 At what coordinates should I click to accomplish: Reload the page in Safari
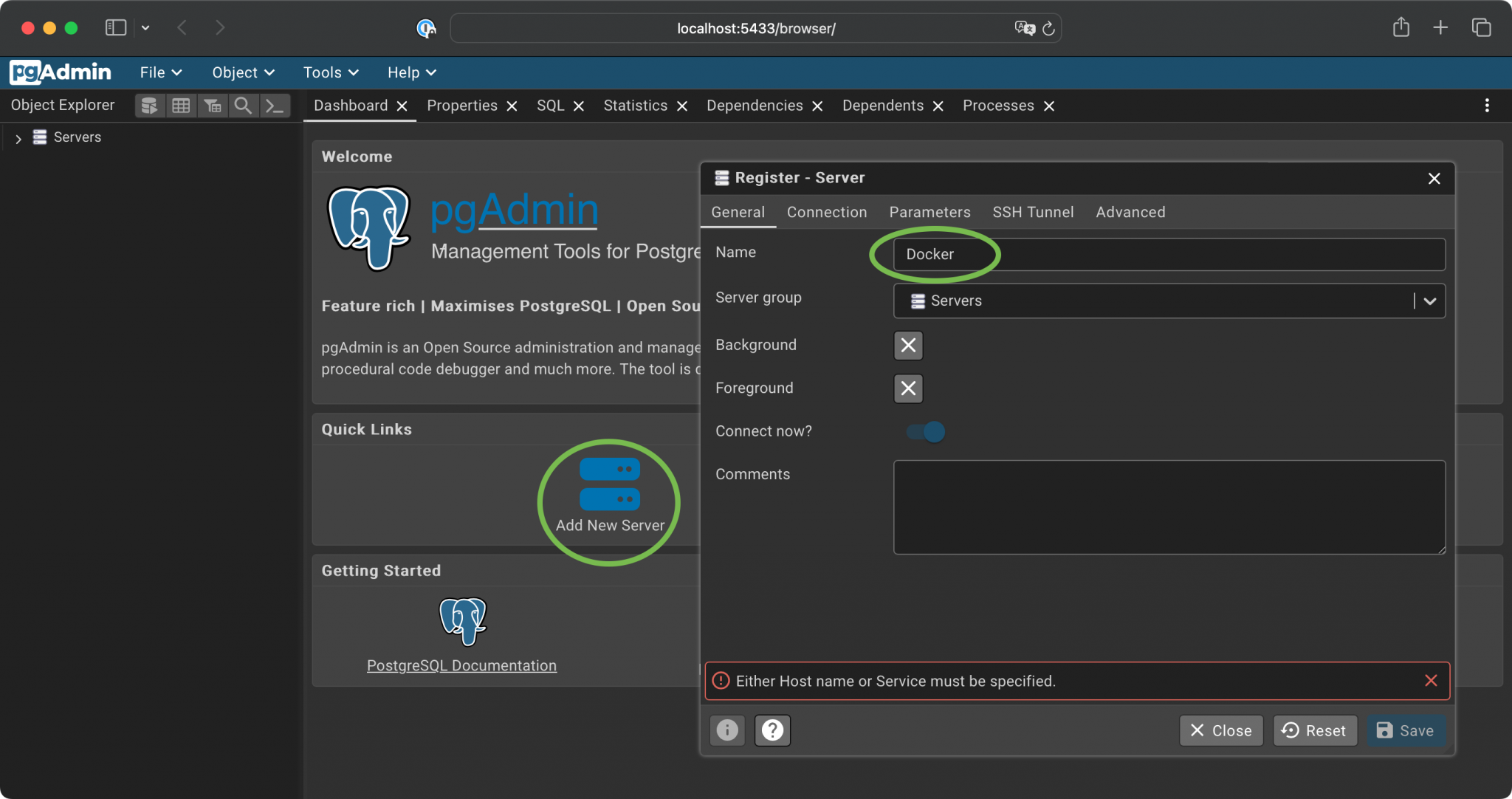click(1048, 29)
